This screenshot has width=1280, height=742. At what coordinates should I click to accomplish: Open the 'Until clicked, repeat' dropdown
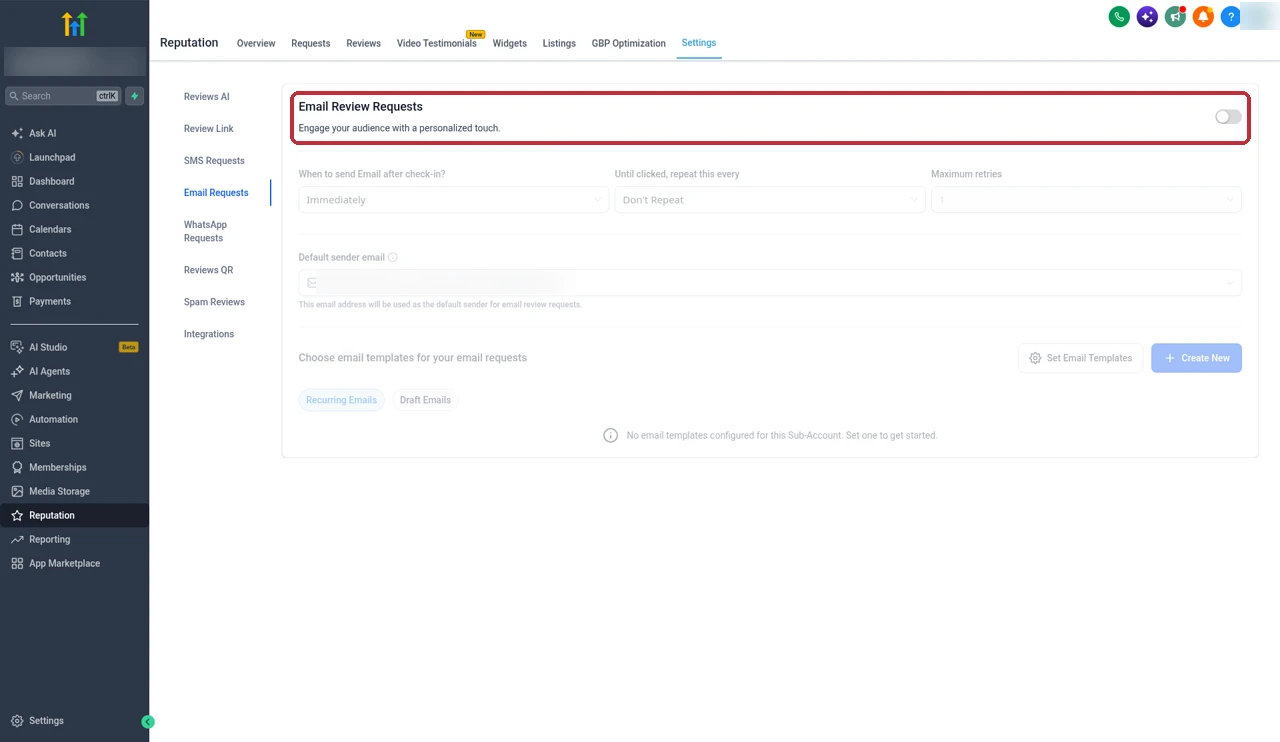point(770,200)
